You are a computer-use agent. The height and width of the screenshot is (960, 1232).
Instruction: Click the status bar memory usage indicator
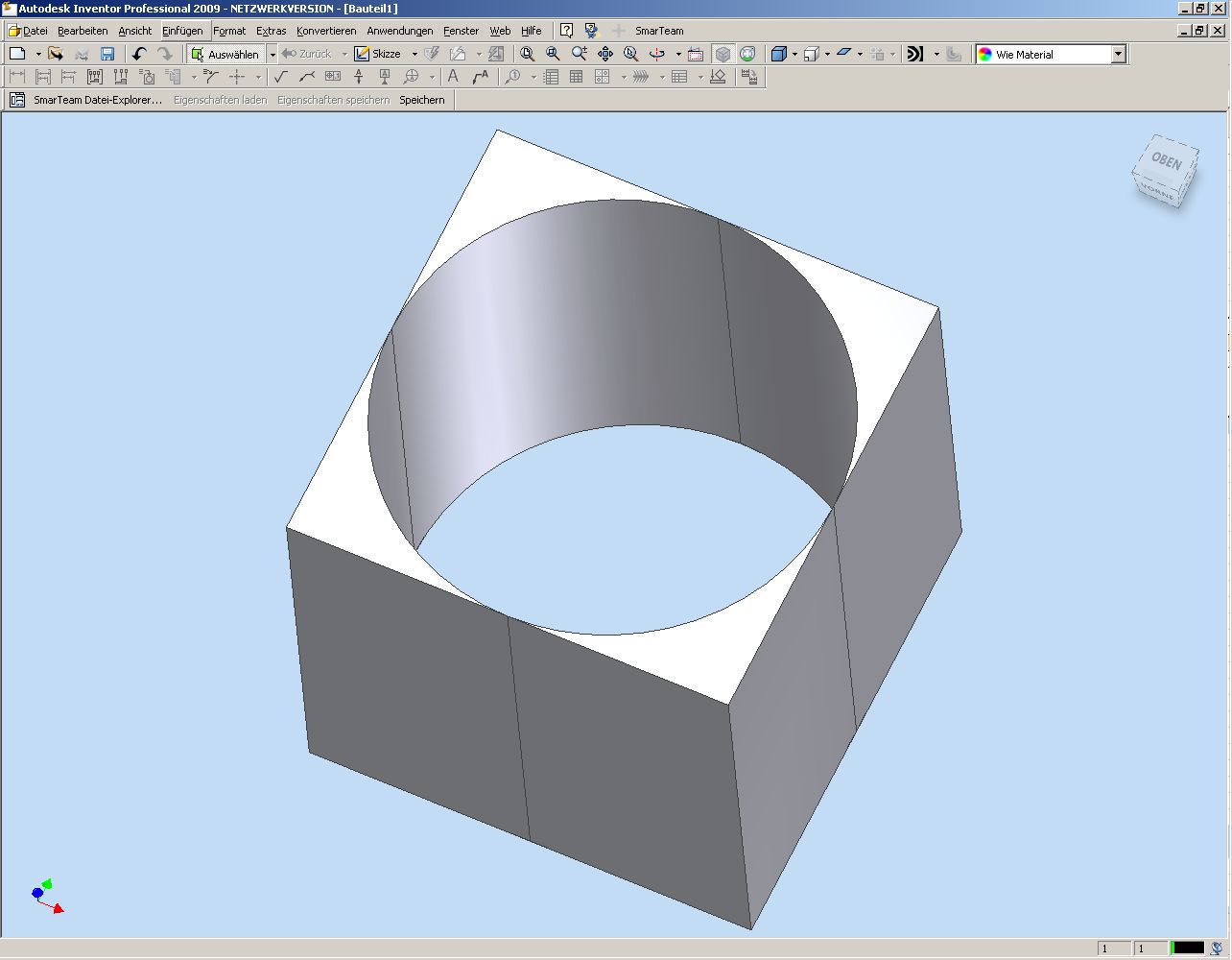[1186, 948]
